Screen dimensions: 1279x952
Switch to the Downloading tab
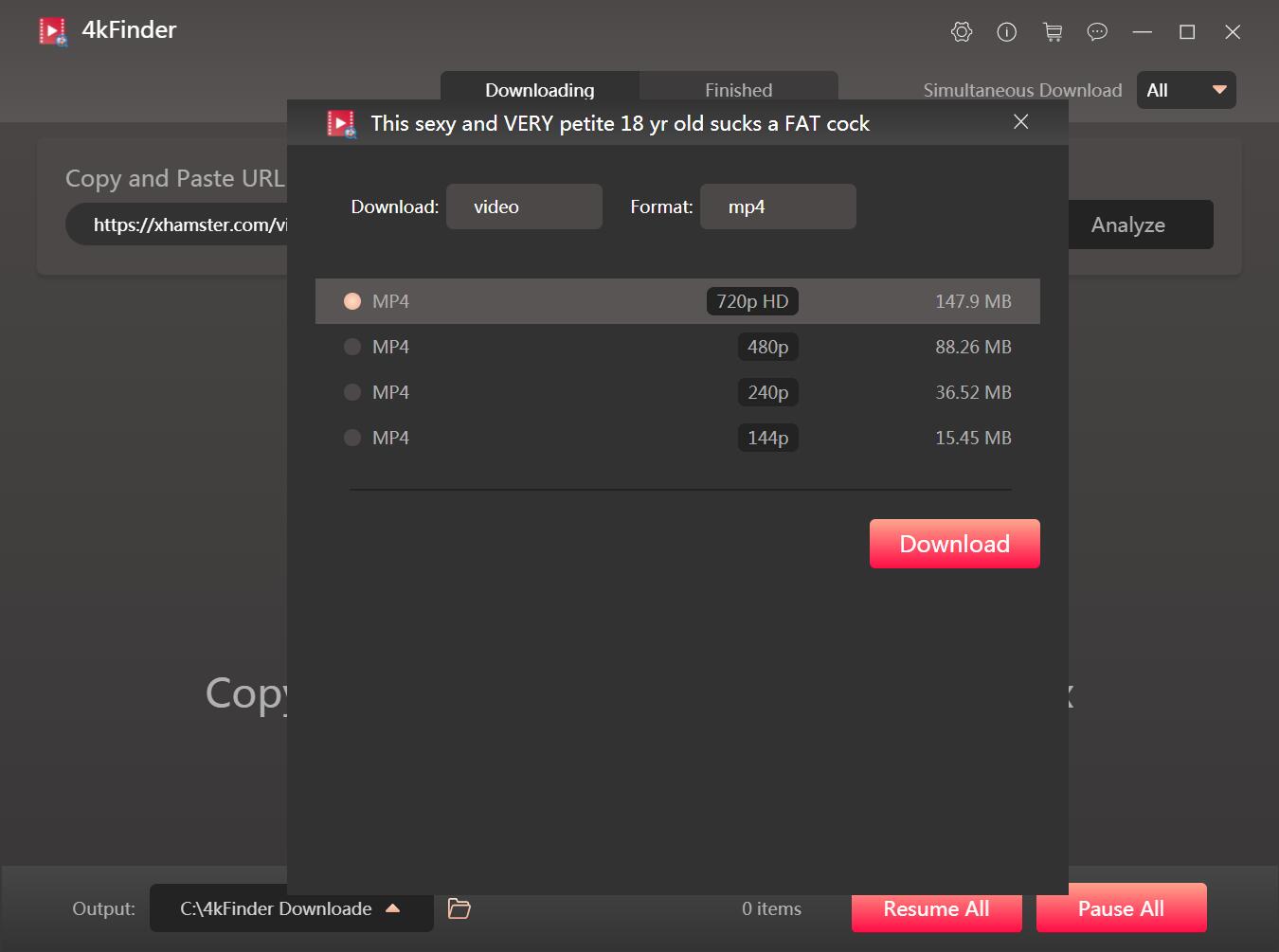click(539, 89)
